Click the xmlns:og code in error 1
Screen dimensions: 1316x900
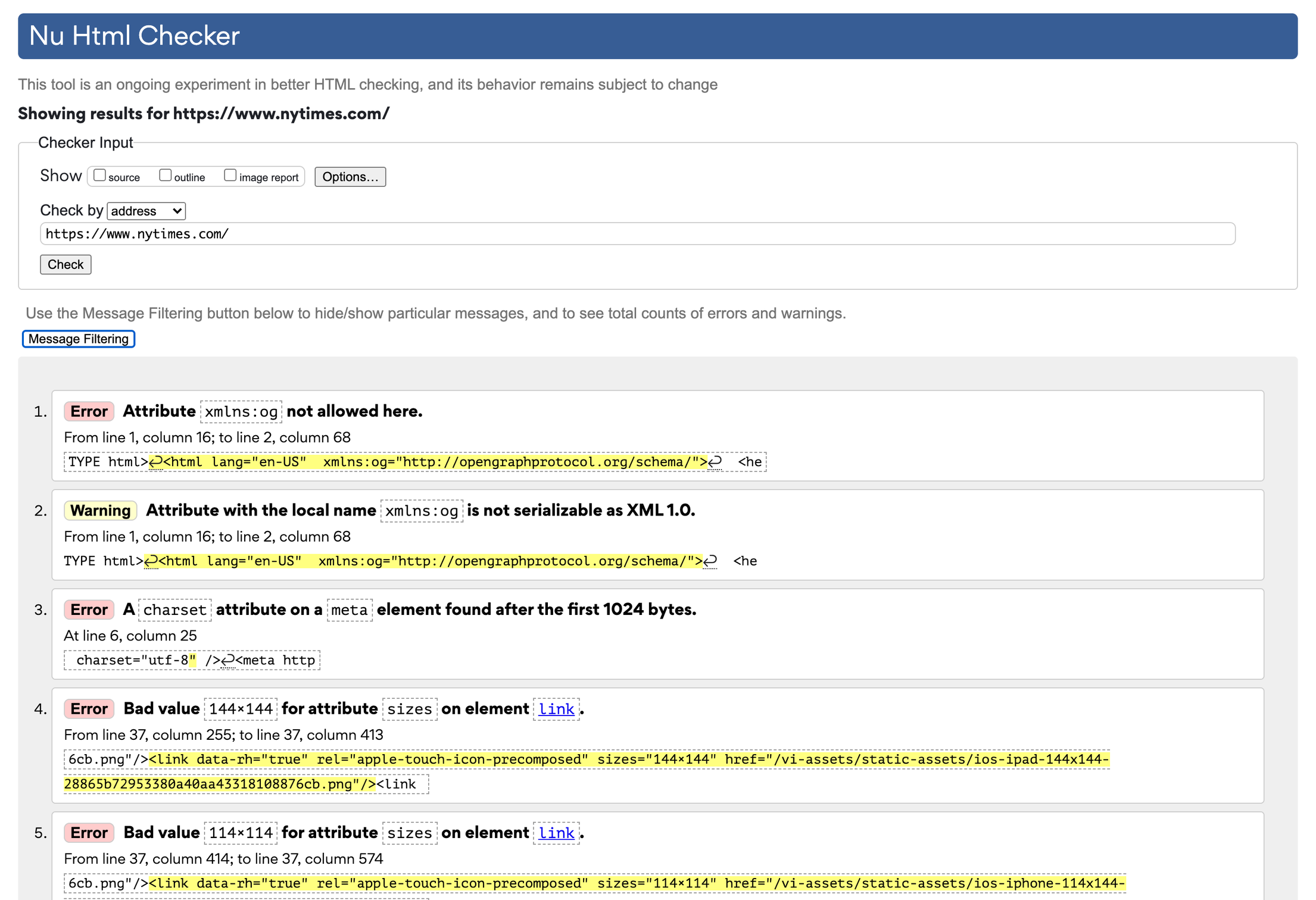[241, 412]
